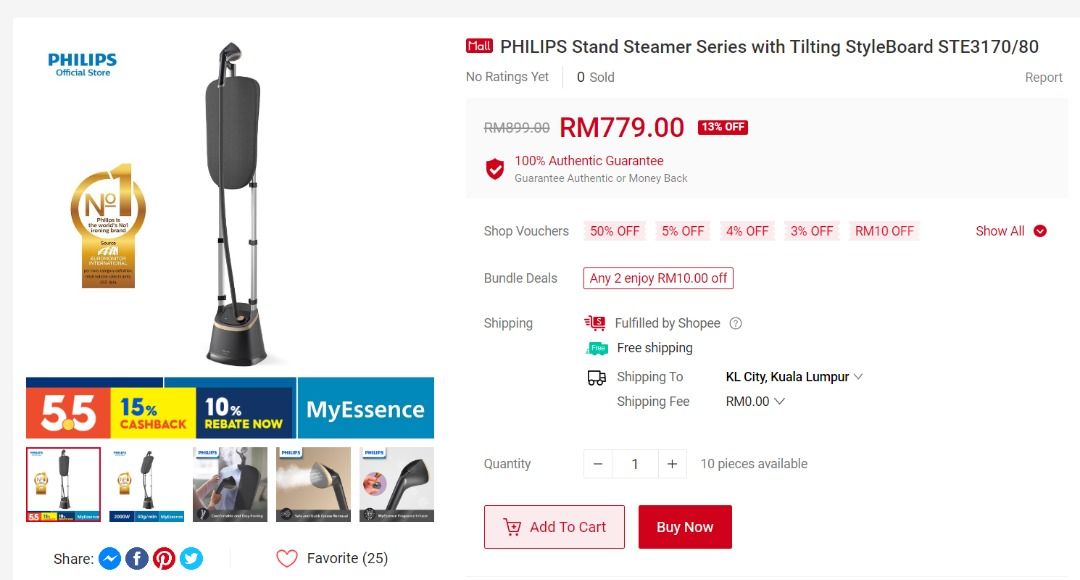This screenshot has height=580, width=1080.
Task: Decrease quantity with minus button
Action: click(598, 464)
